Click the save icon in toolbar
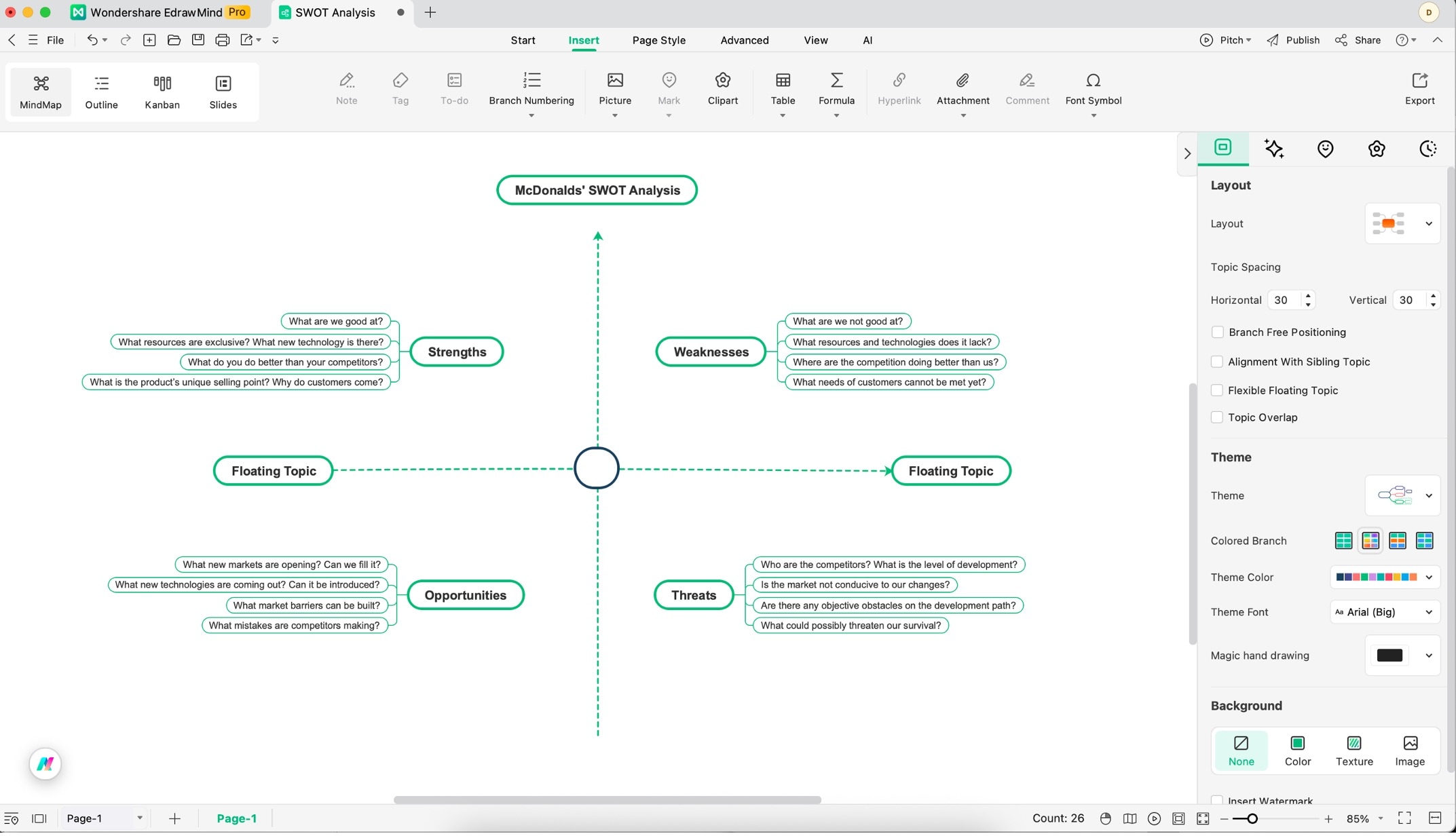The height and width of the screenshot is (836, 1456). [198, 40]
